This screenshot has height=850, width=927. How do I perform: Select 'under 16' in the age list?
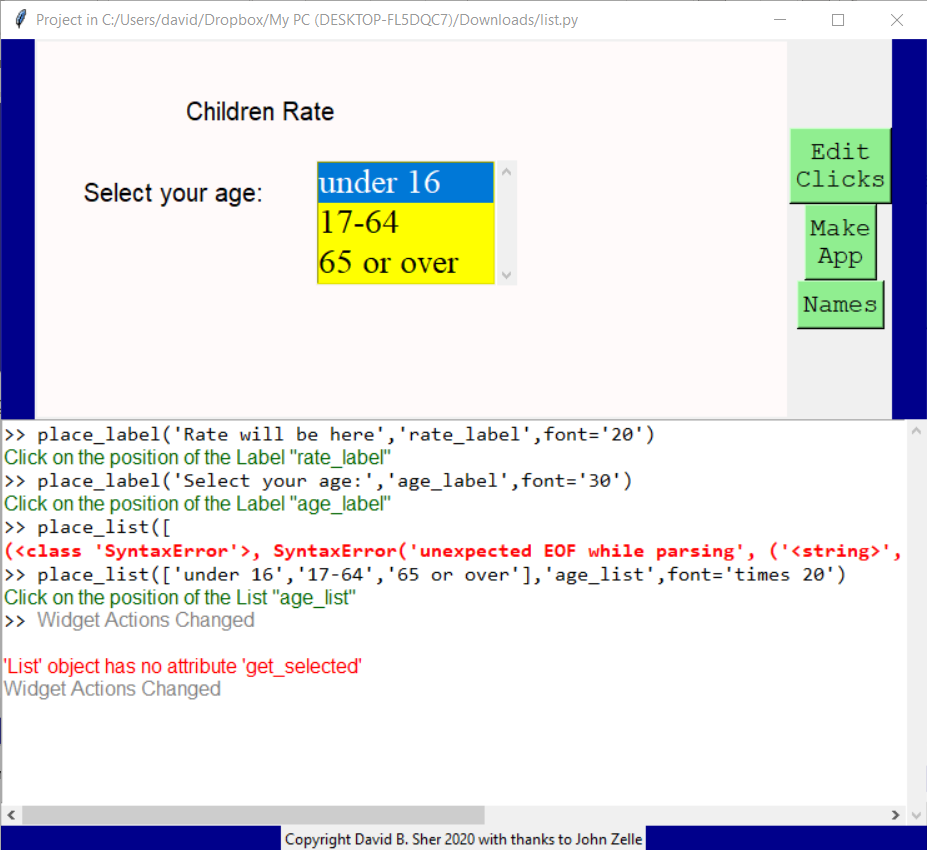406,182
